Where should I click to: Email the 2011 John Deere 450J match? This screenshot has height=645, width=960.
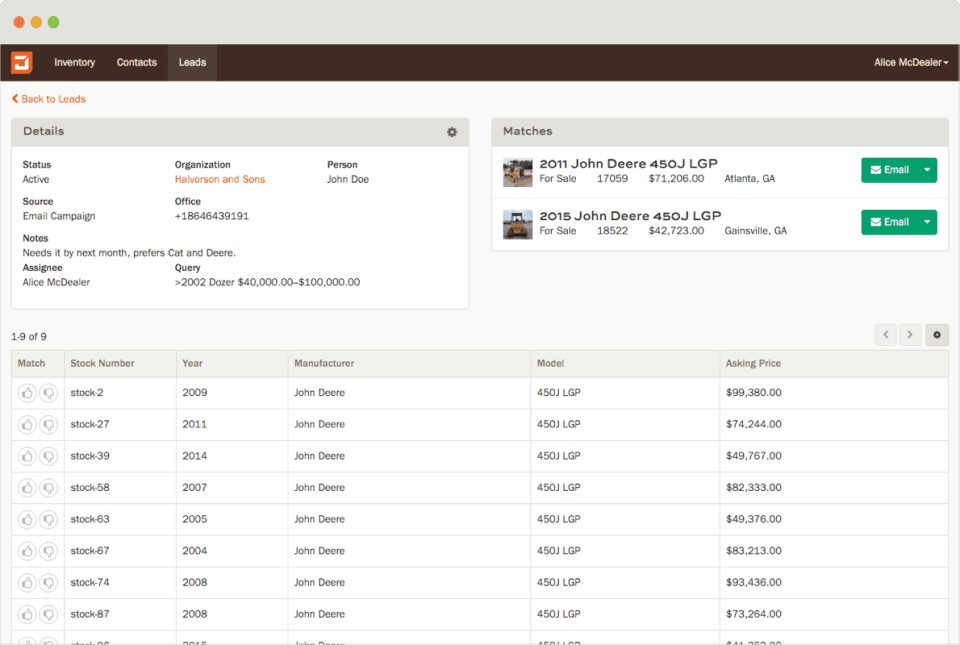pos(889,170)
